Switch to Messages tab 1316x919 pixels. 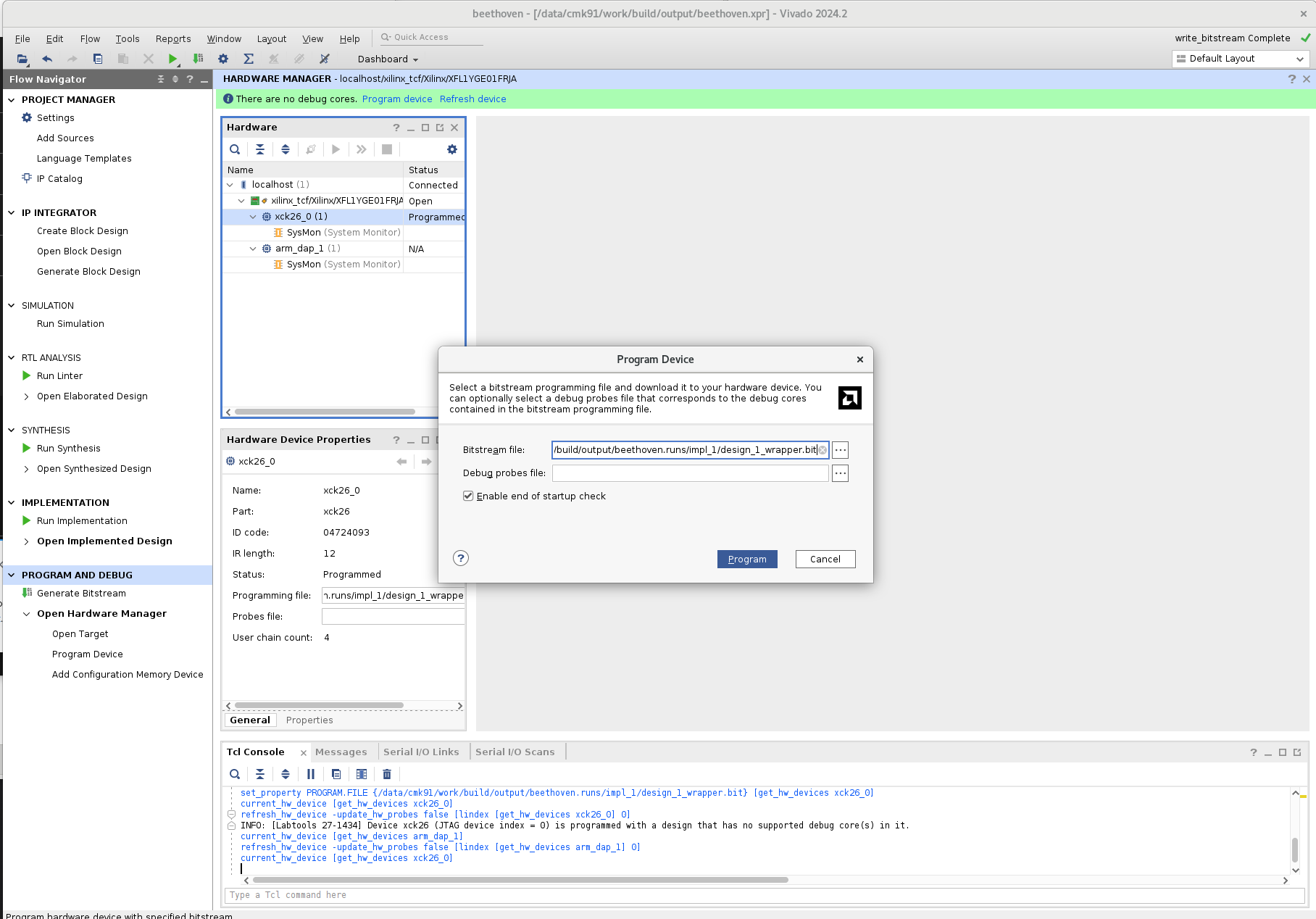pyautogui.click(x=341, y=752)
